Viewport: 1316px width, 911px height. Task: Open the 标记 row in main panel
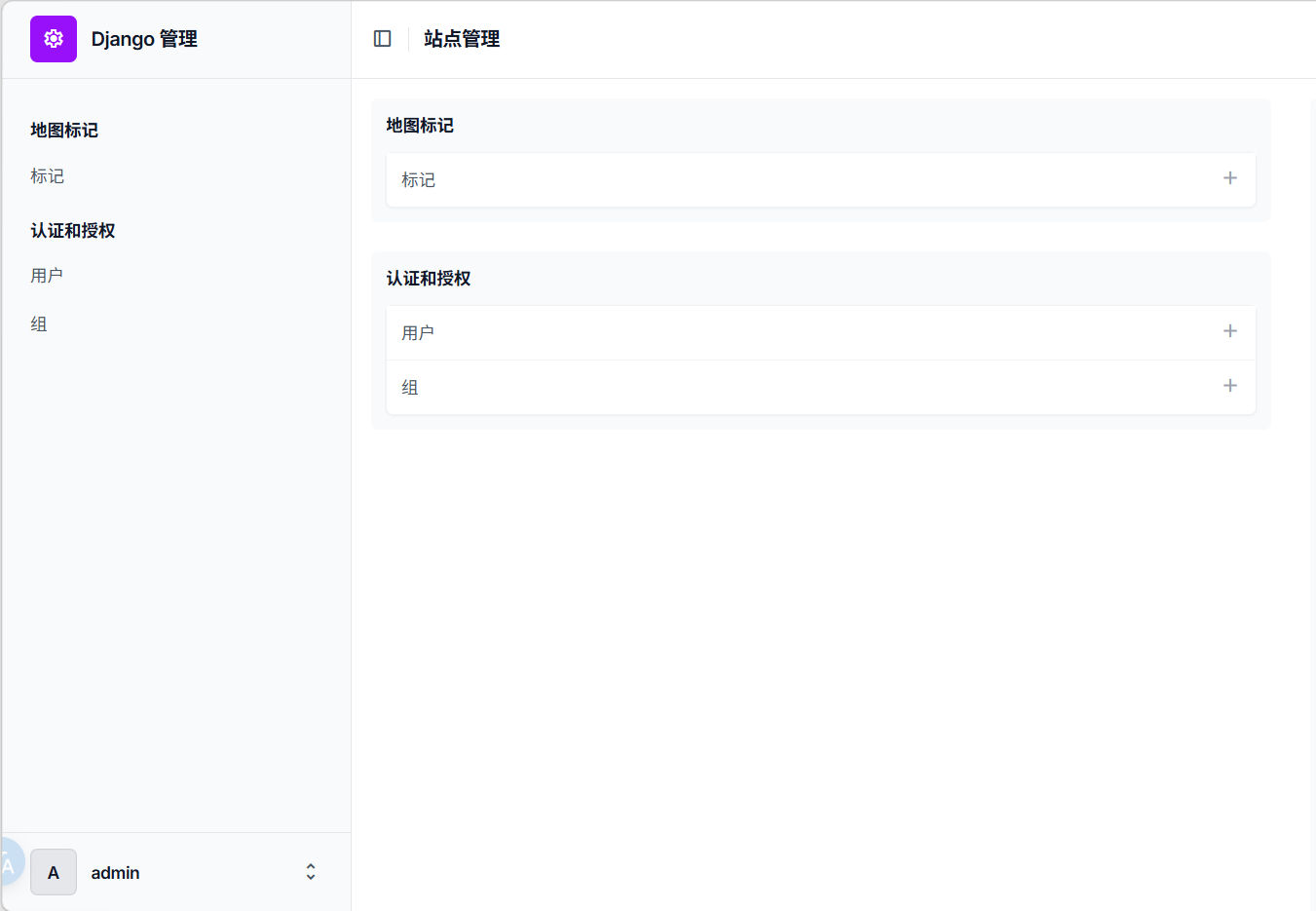pyautogui.click(x=821, y=179)
